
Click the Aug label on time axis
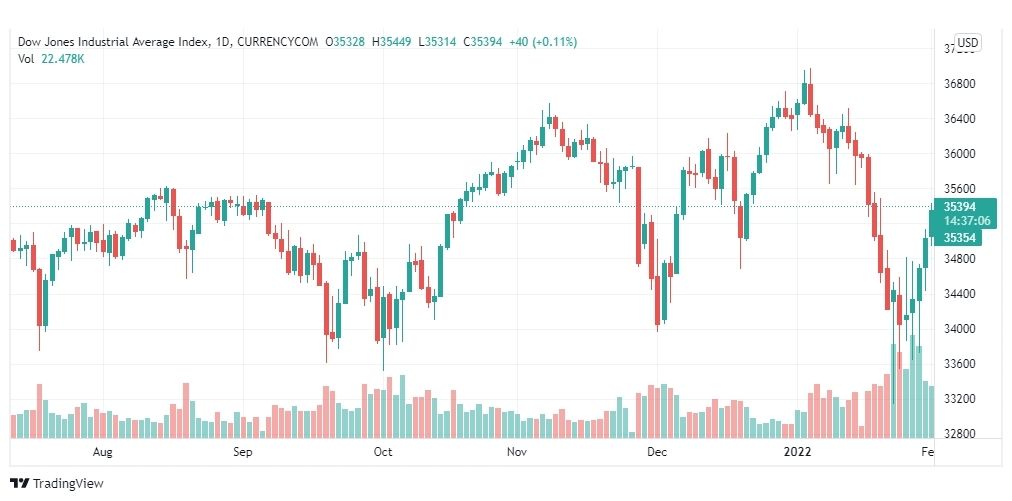click(102, 452)
